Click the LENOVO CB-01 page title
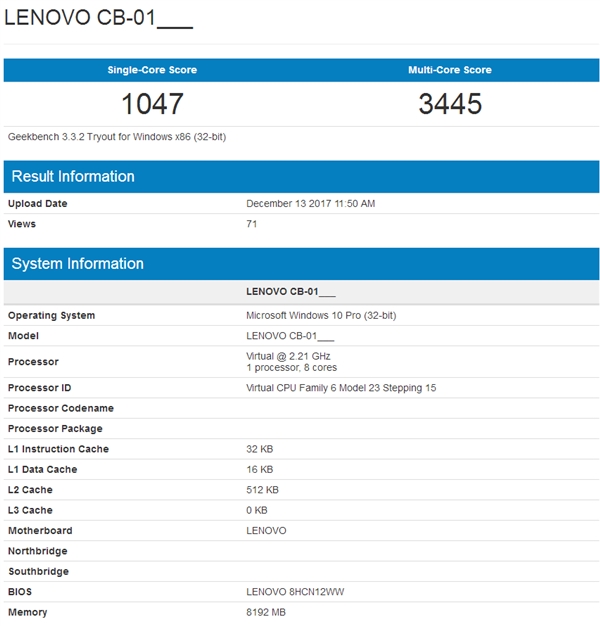600x626 pixels. 99,18
